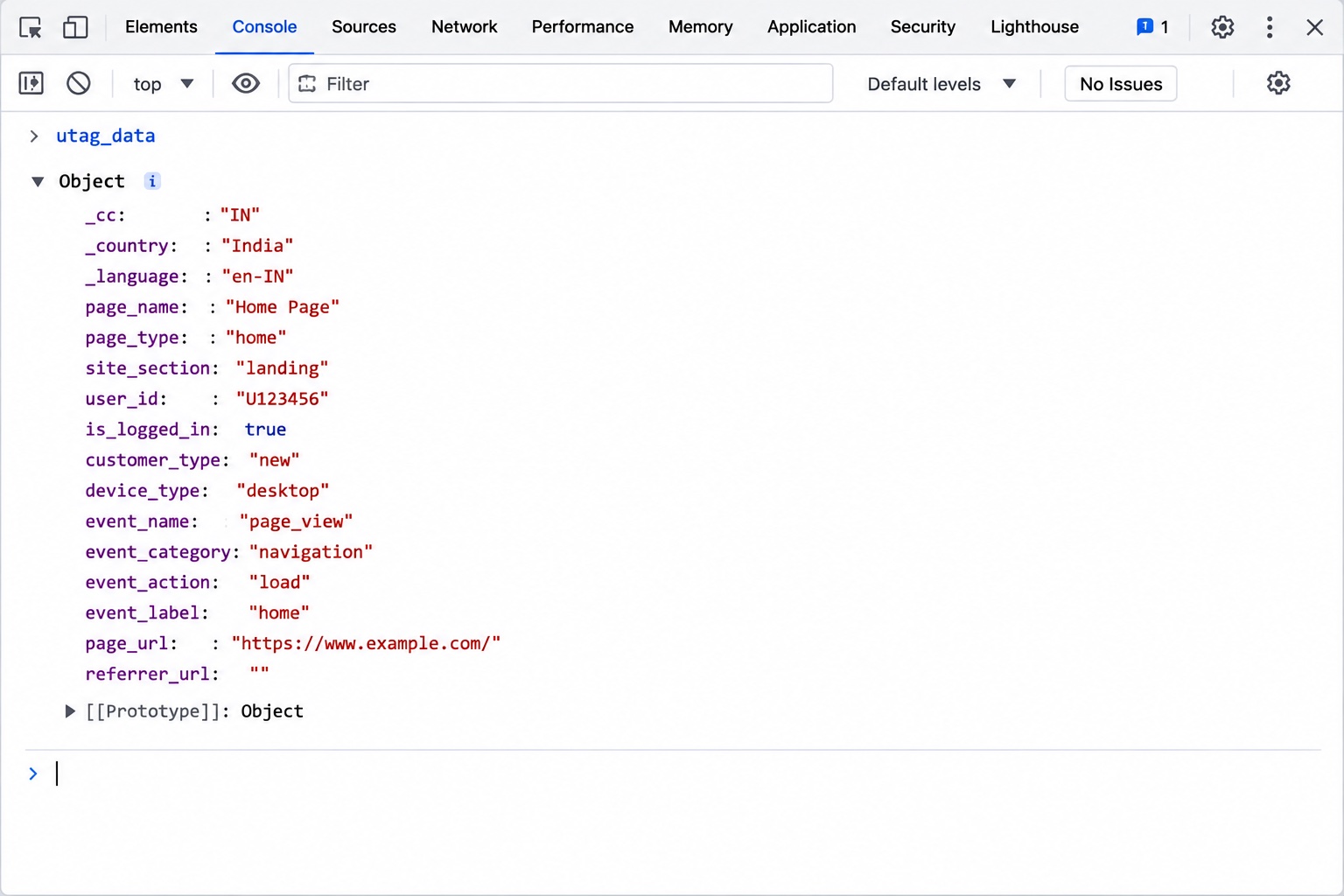Switch to the Elements tab
1344x896 pixels.
(161, 27)
